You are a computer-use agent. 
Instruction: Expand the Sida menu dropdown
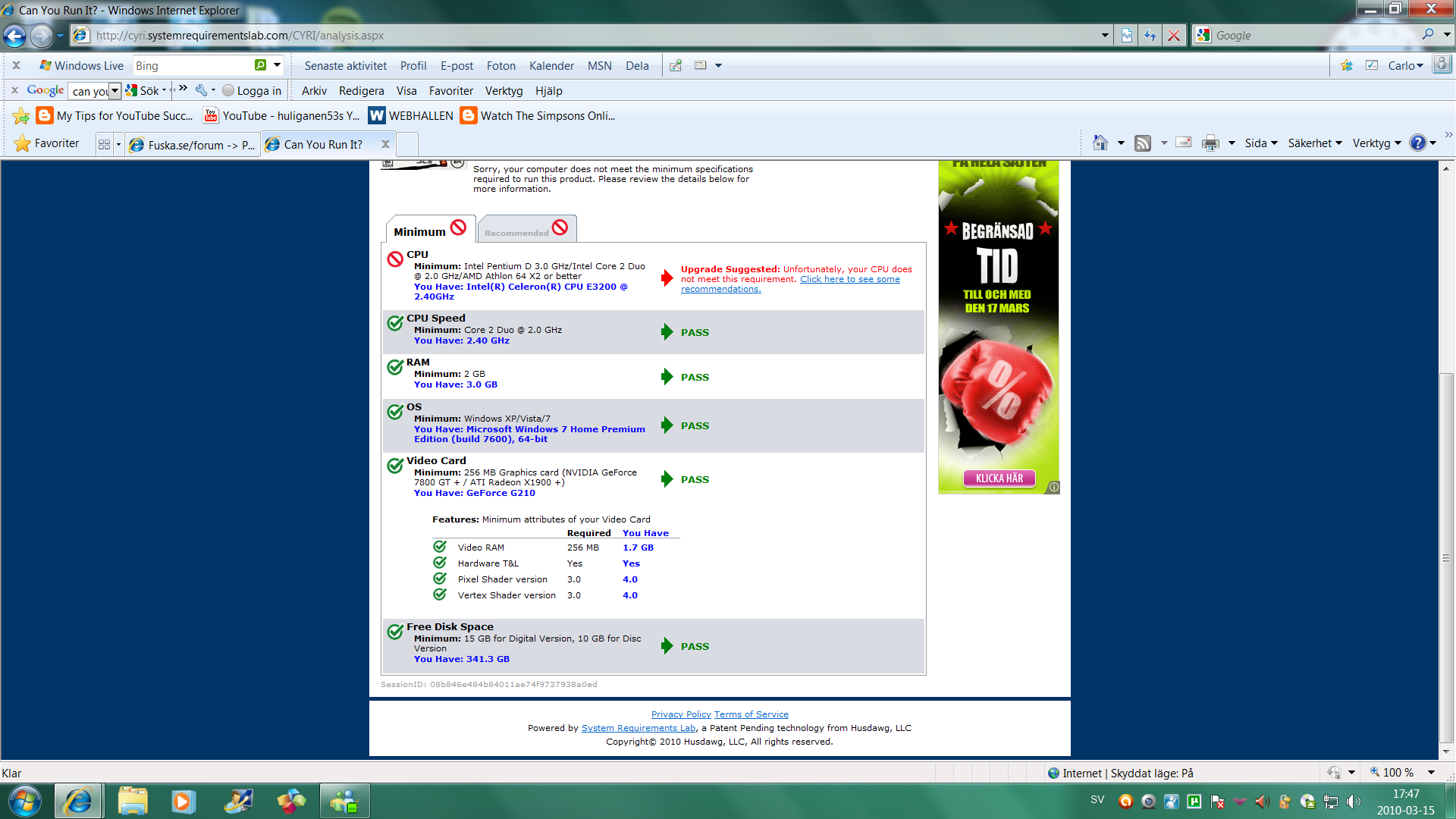click(x=1261, y=143)
